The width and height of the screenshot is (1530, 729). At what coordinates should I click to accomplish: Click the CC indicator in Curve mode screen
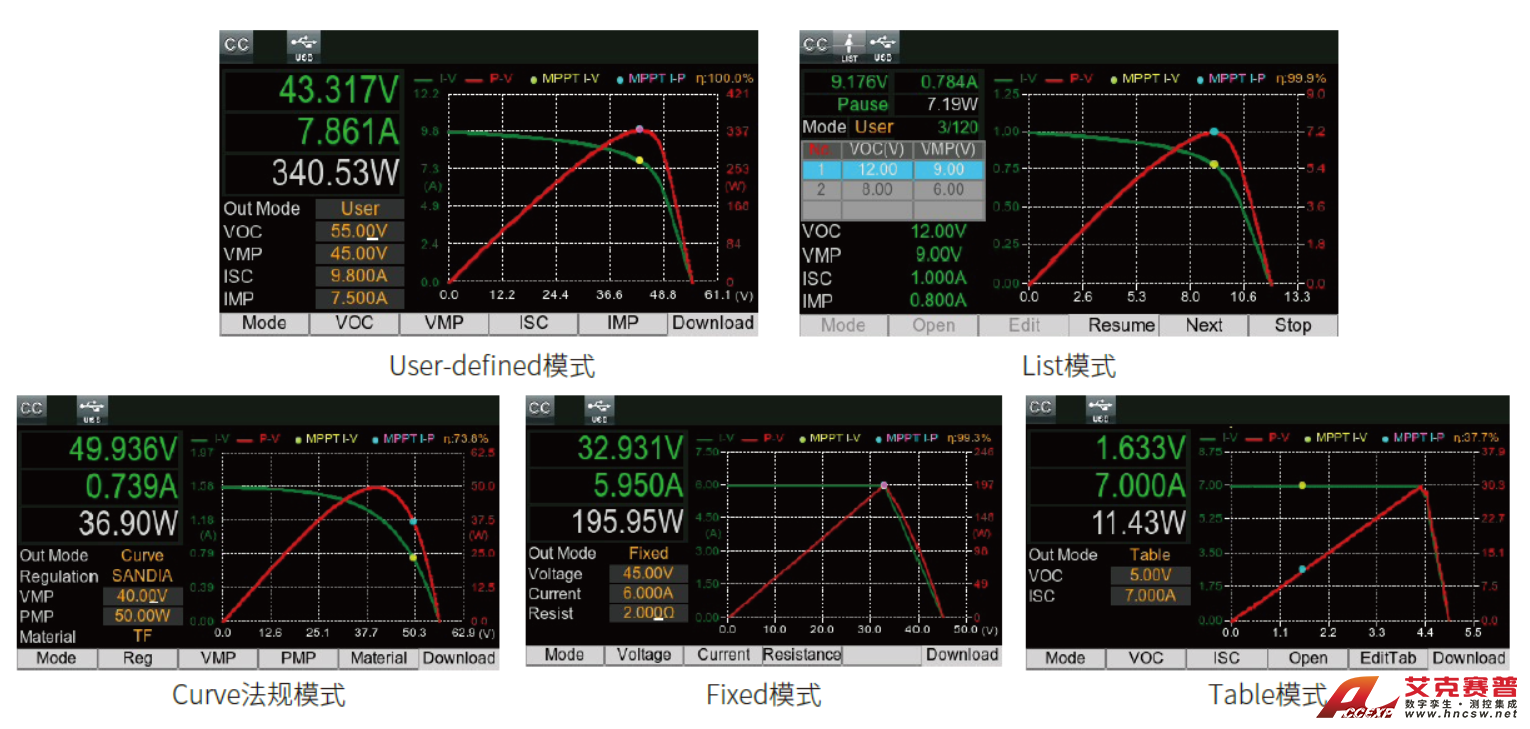(32, 408)
